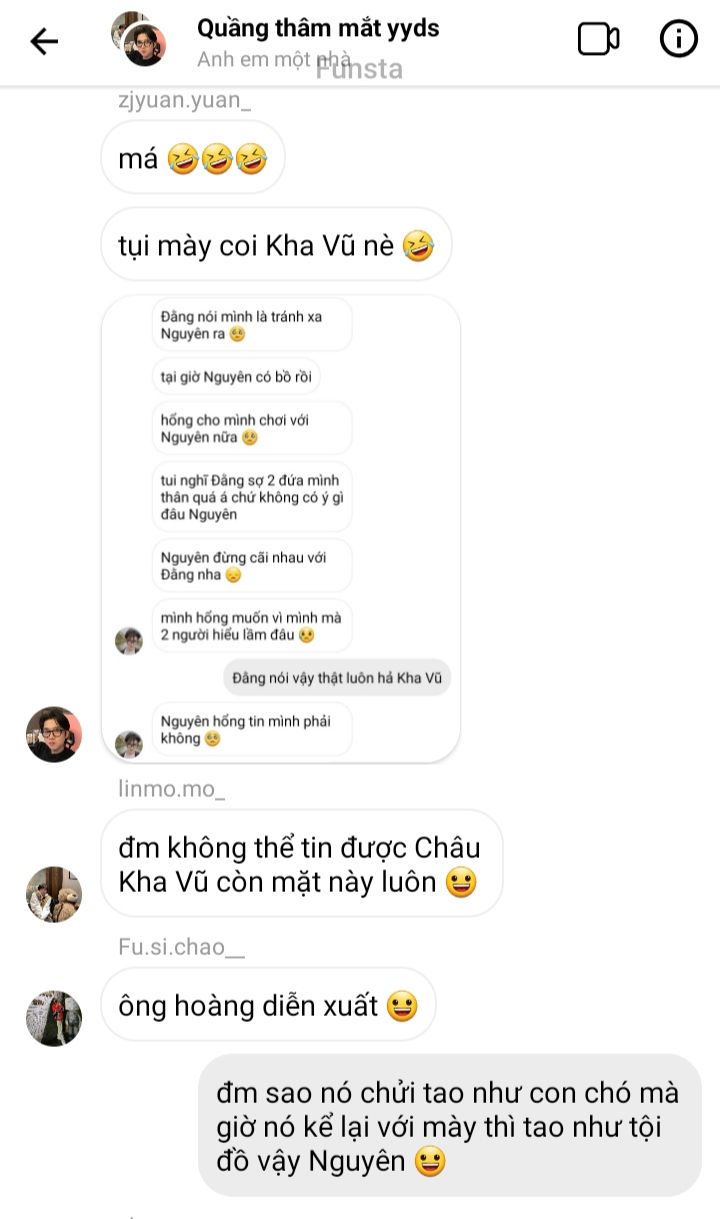Select the message 'tụi mày coi Kha Vũ nè'
The image size is (720, 1219).
276,244
